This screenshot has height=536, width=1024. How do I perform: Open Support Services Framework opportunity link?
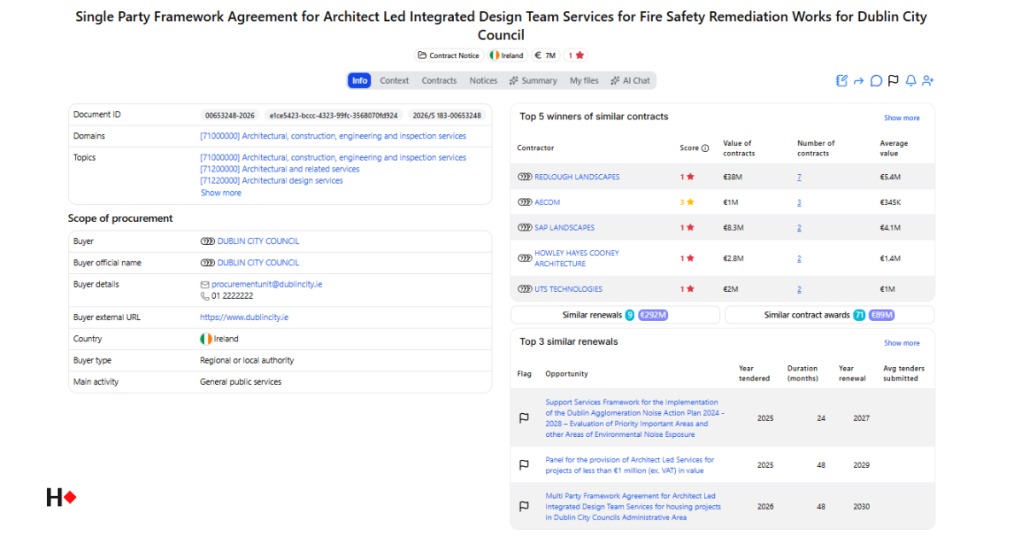(634, 418)
